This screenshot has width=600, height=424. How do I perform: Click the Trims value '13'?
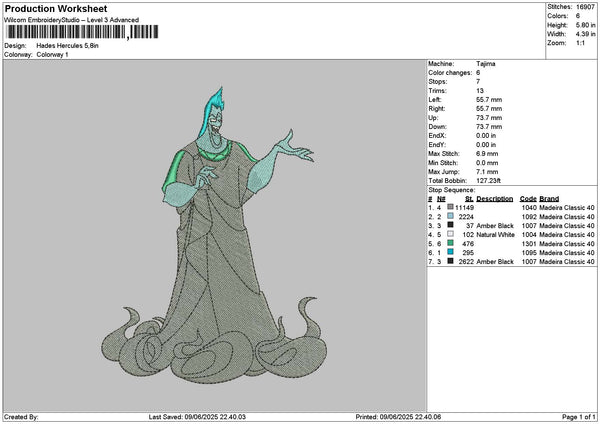click(x=480, y=91)
